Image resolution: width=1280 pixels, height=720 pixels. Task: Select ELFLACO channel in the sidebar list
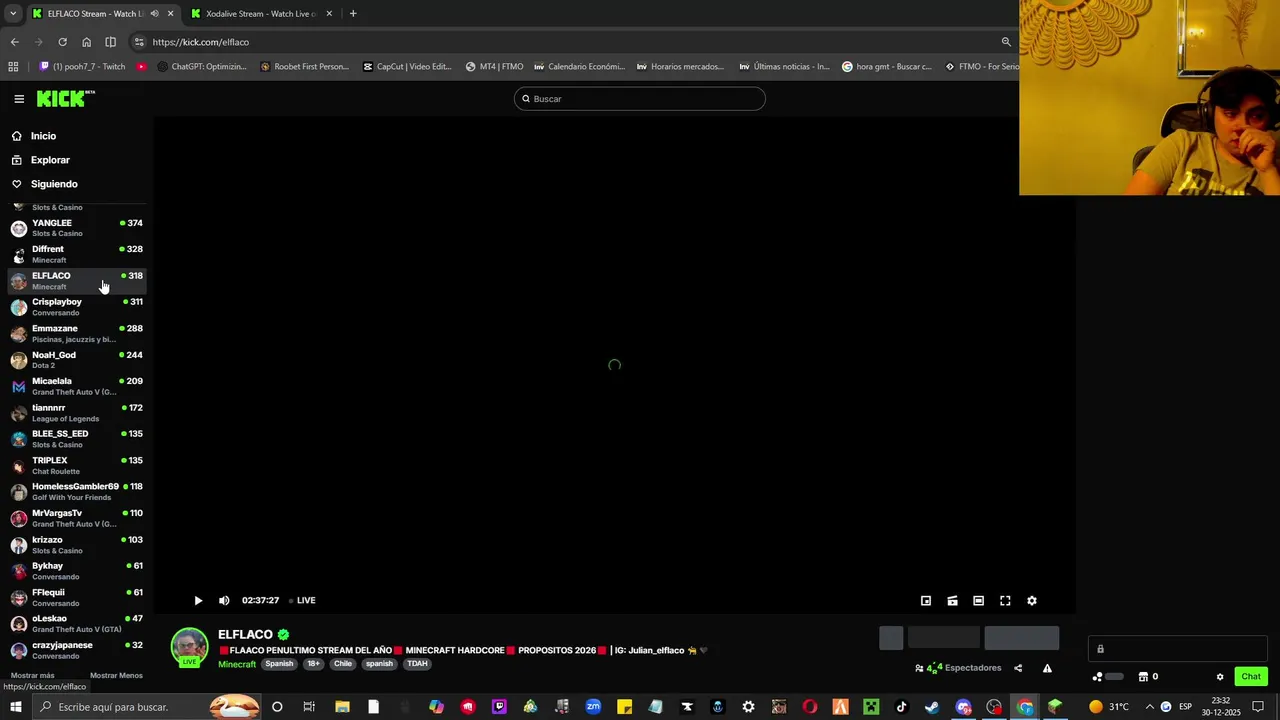click(77, 281)
